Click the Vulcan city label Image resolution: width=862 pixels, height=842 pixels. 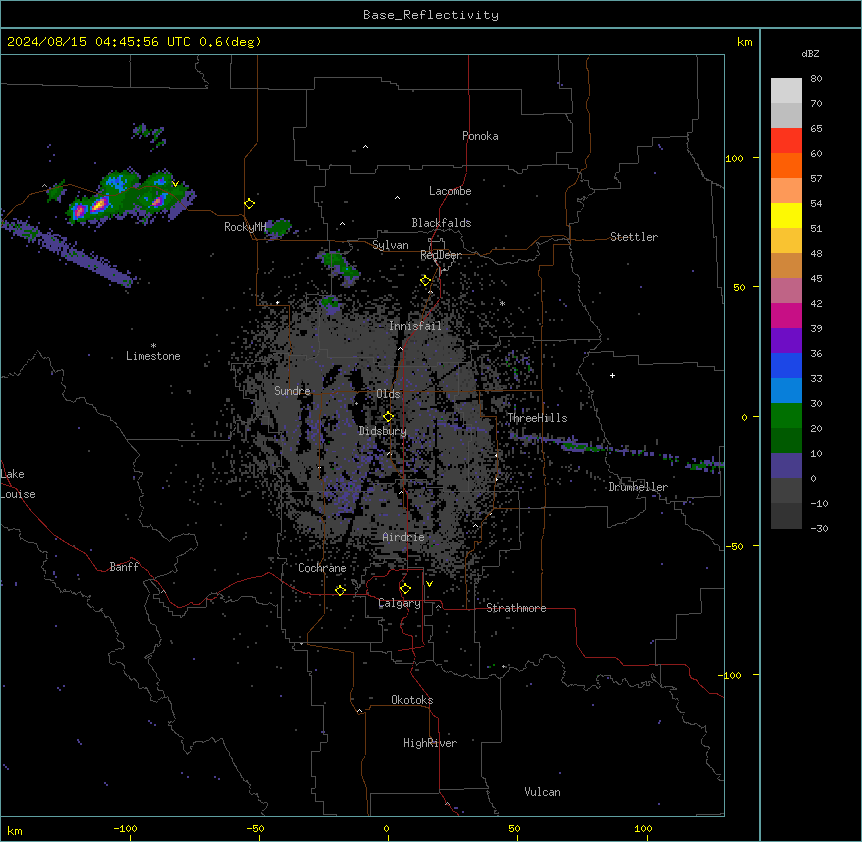pos(542,792)
